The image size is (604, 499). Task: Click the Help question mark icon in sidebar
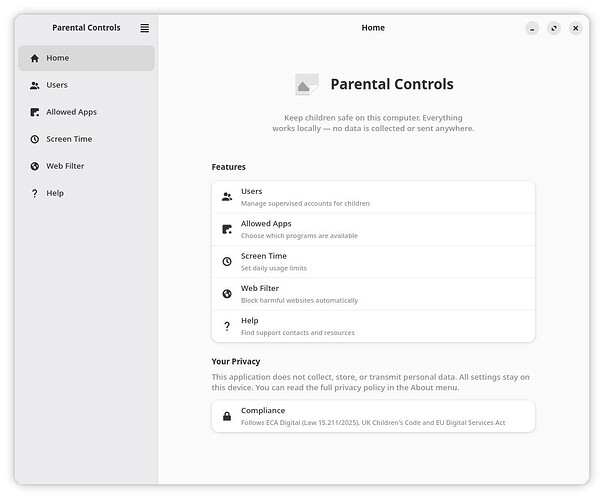tap(35, 193)
